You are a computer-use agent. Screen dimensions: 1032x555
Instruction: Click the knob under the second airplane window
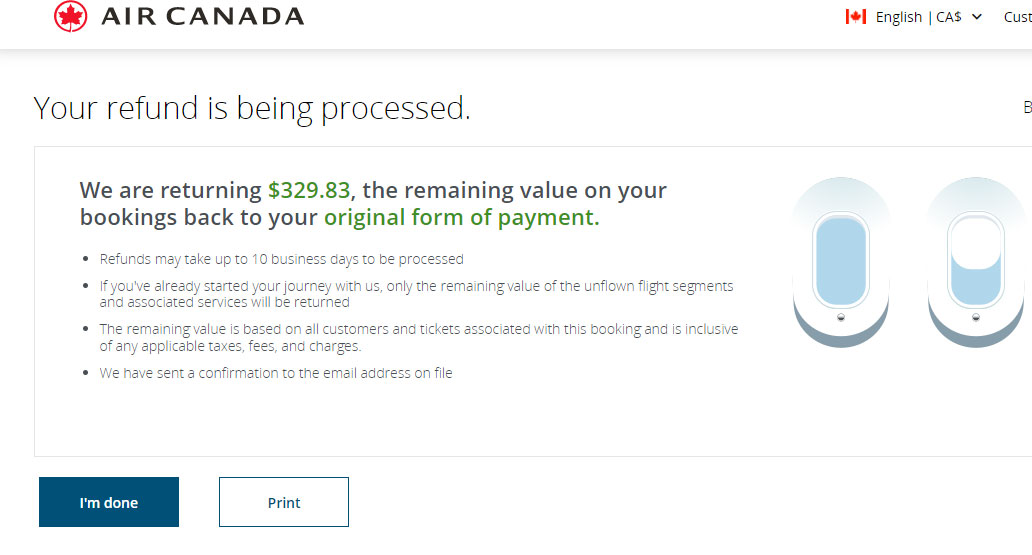[976, 317]
